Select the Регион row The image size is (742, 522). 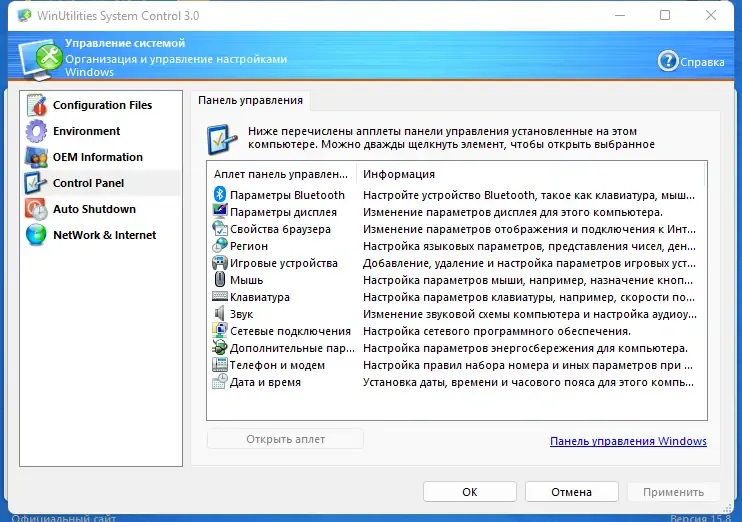(456, 246)
